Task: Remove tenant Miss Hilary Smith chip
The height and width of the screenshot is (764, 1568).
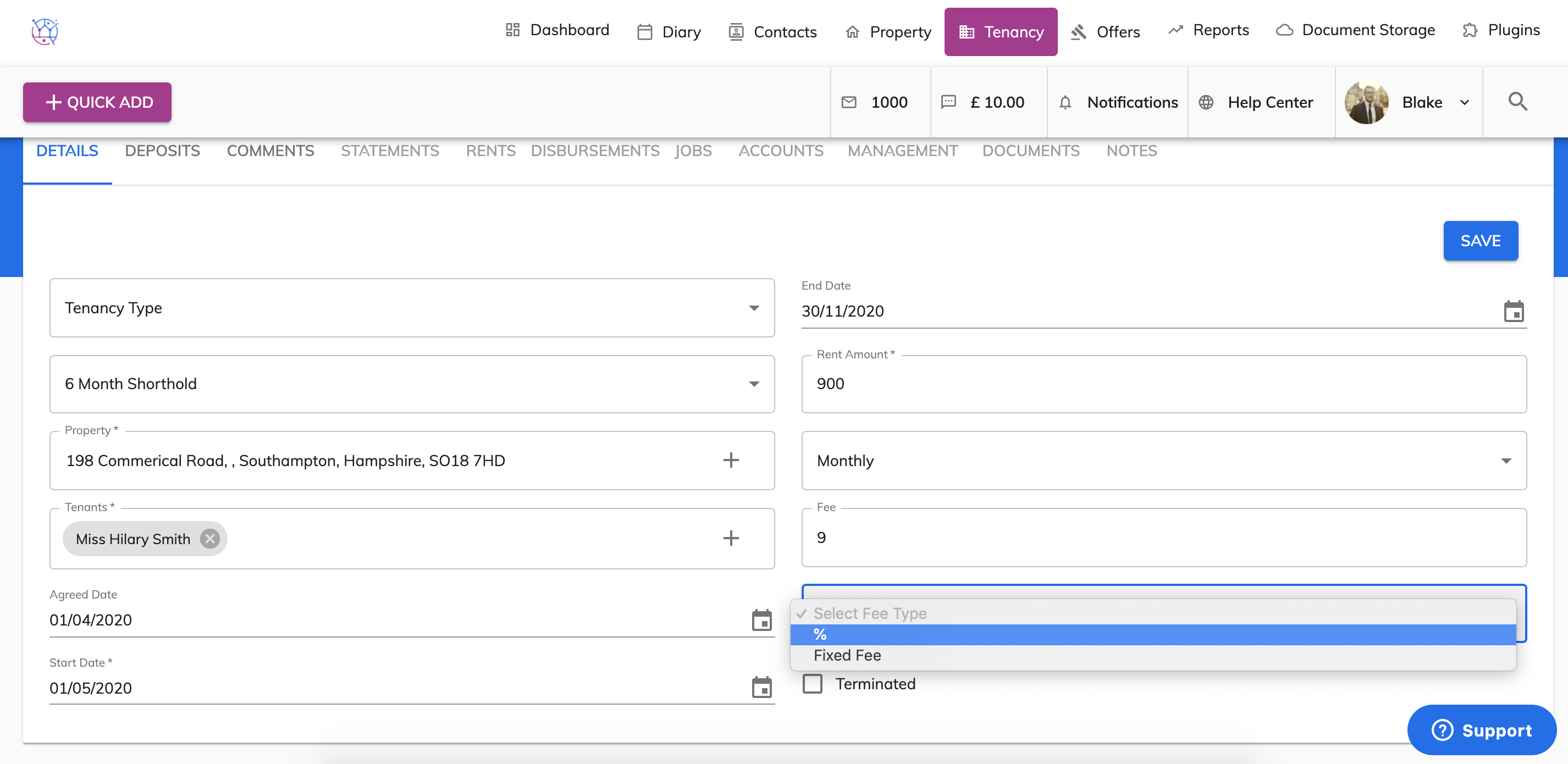Action: pyautogui.click(x=210, y=539)
